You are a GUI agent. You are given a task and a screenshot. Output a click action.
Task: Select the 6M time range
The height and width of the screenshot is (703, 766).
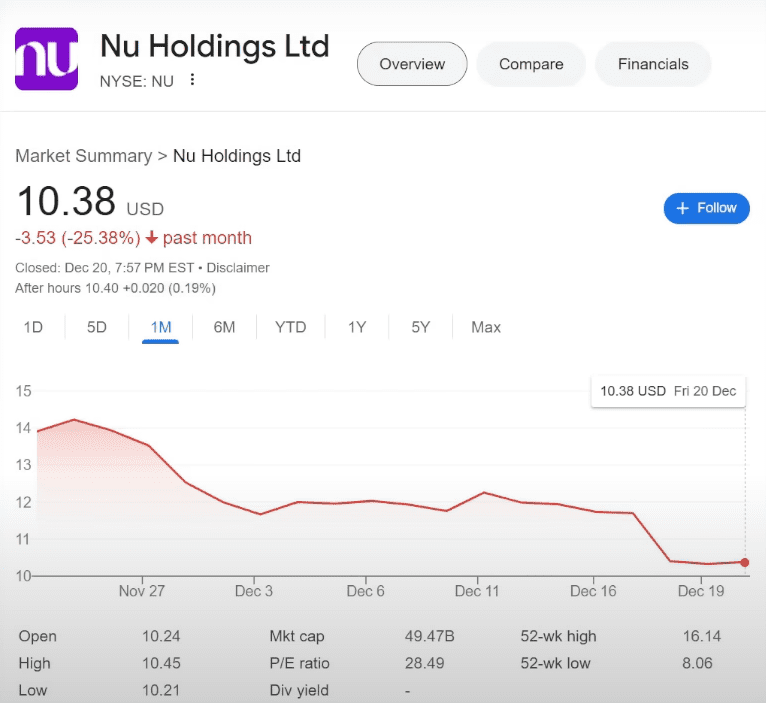224,327
